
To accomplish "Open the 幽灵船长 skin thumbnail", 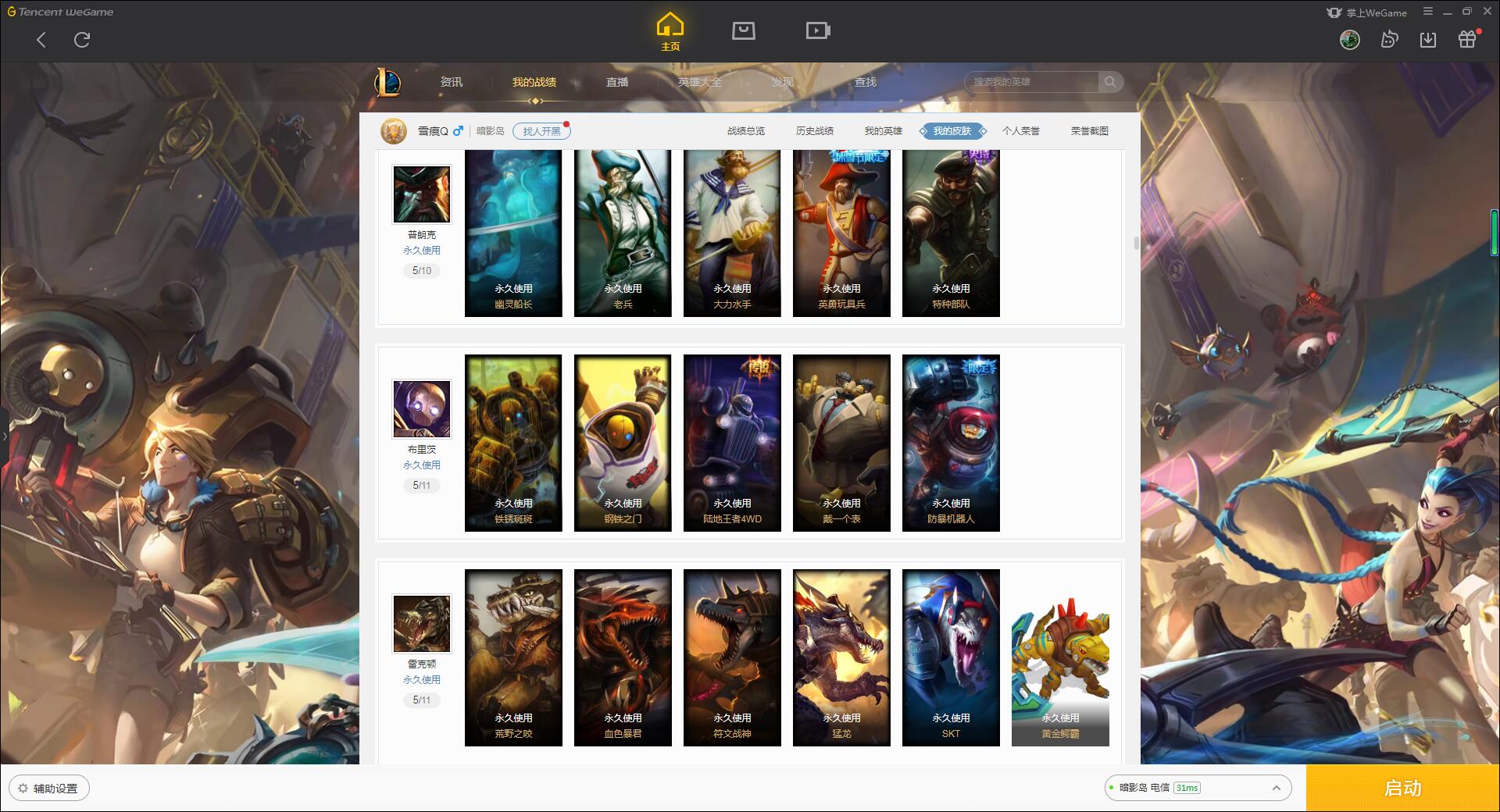I will tap(513, 233).
